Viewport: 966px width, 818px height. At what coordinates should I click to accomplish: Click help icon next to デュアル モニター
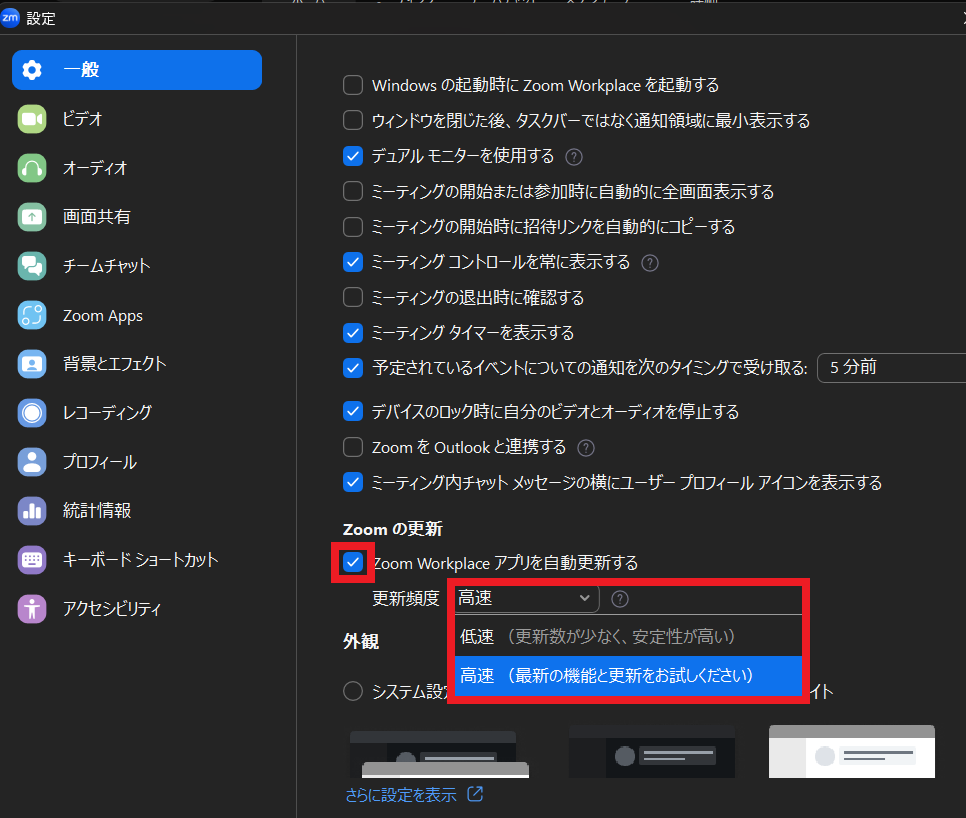(x=574, y=157)
